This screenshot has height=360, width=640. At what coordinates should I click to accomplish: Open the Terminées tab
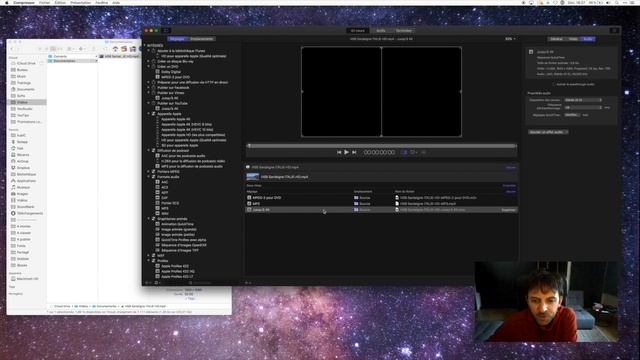click(404, 31)
